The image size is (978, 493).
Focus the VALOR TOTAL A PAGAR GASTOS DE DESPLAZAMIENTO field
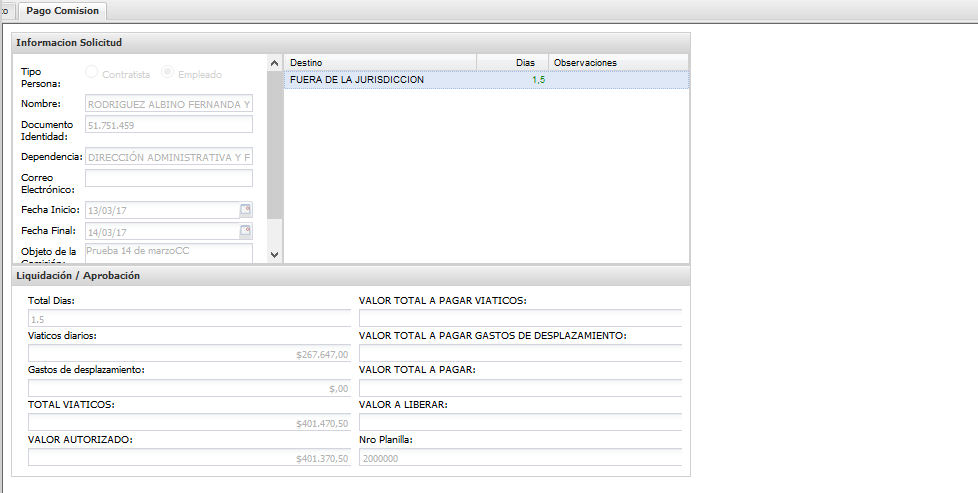520,353
